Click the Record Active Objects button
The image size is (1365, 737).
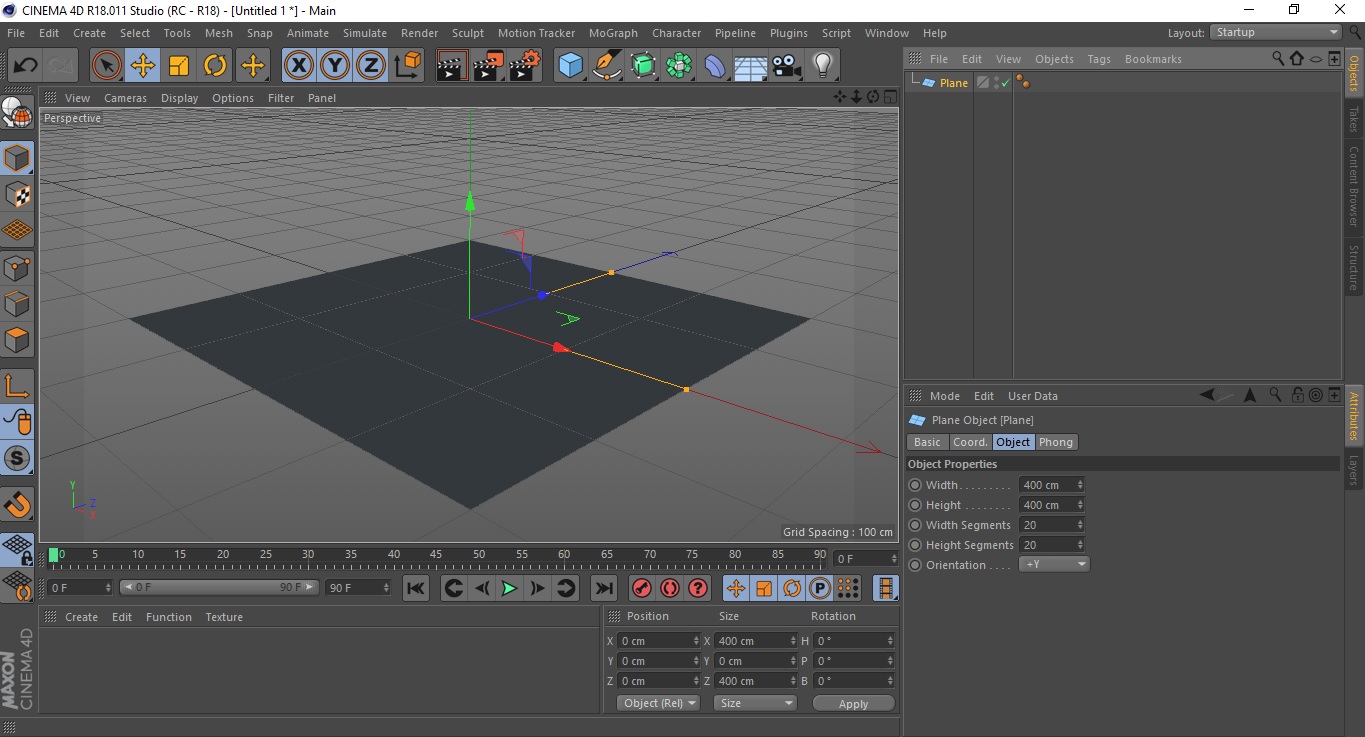pos(642,588)
